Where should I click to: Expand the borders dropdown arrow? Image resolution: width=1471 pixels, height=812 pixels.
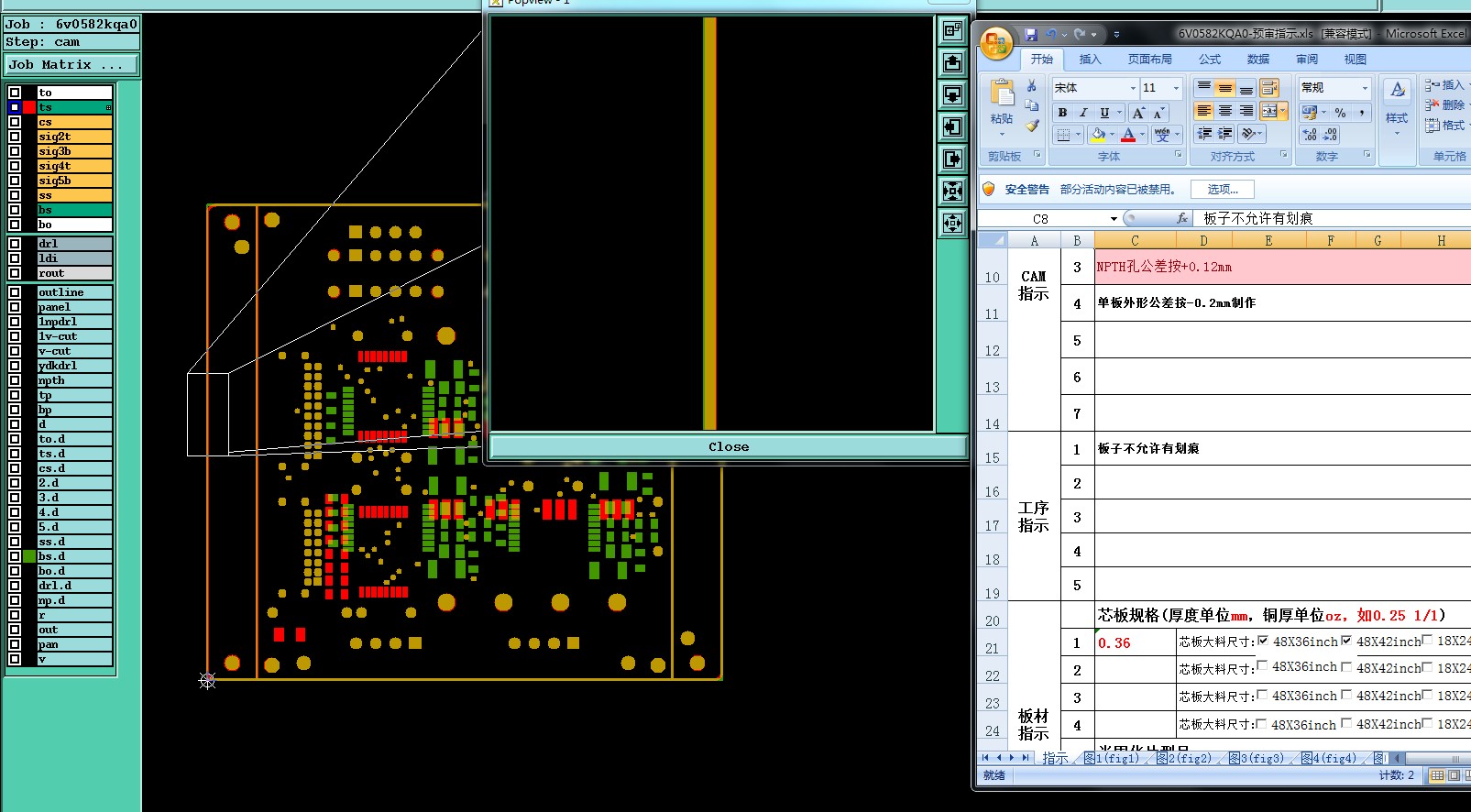point(1078,136)
